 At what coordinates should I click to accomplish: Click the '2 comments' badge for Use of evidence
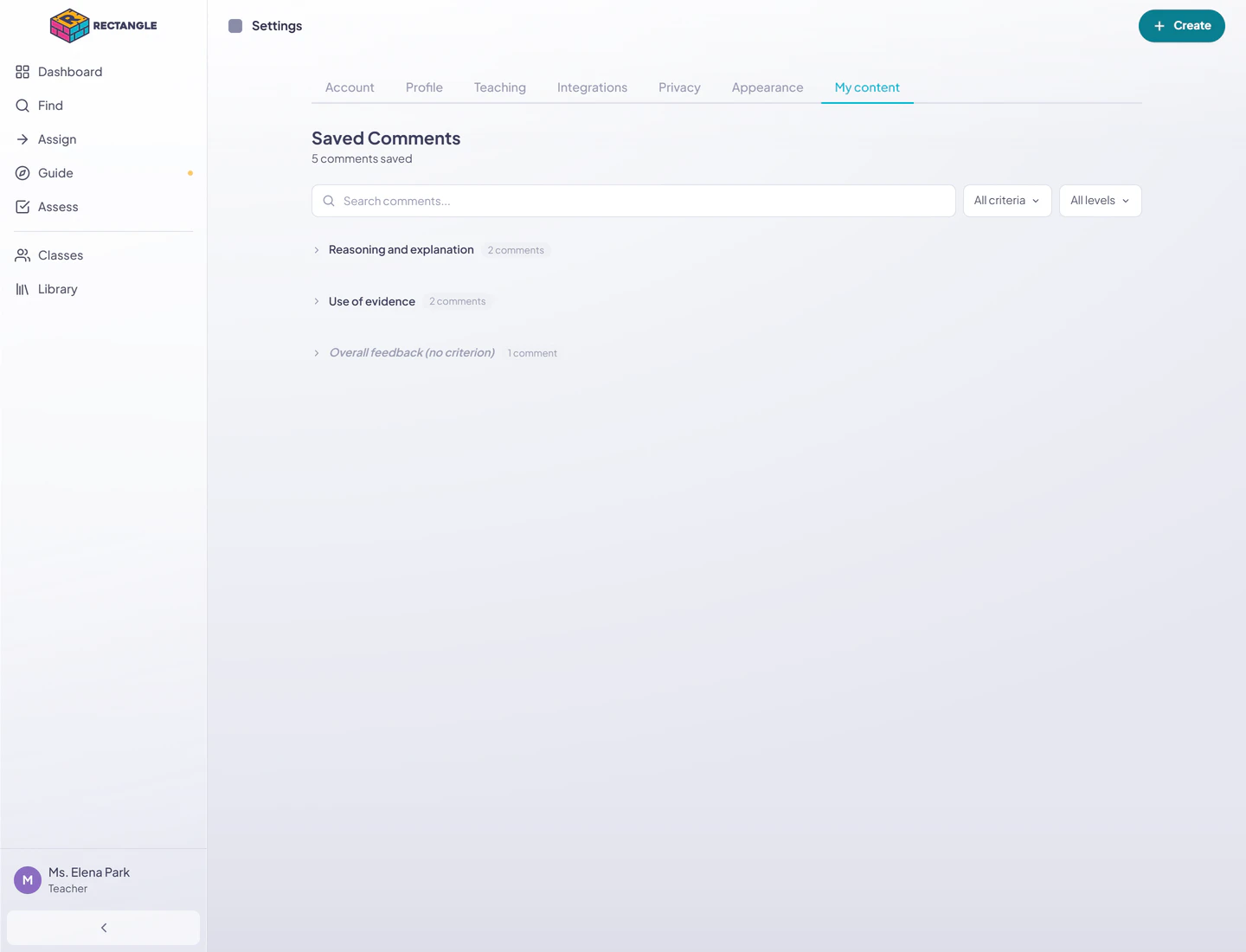click(x=457, y=301)
